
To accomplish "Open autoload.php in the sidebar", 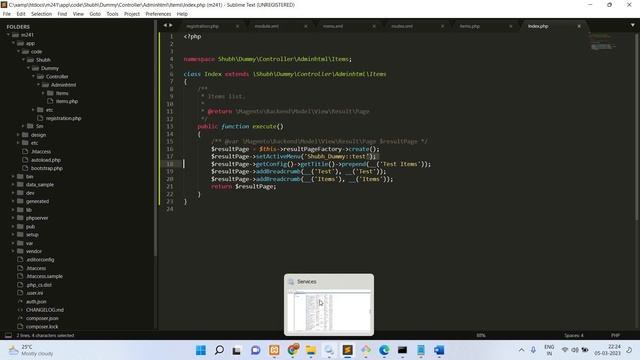I will click(x=46, y=160).
